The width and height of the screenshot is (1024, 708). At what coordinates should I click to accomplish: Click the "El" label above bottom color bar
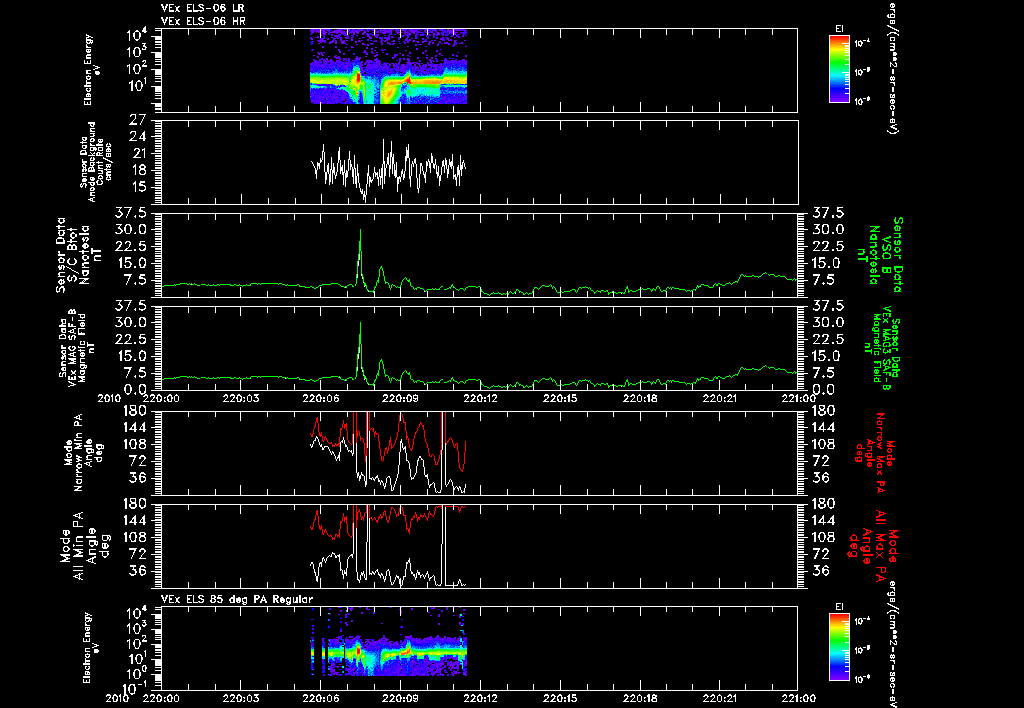839,607
